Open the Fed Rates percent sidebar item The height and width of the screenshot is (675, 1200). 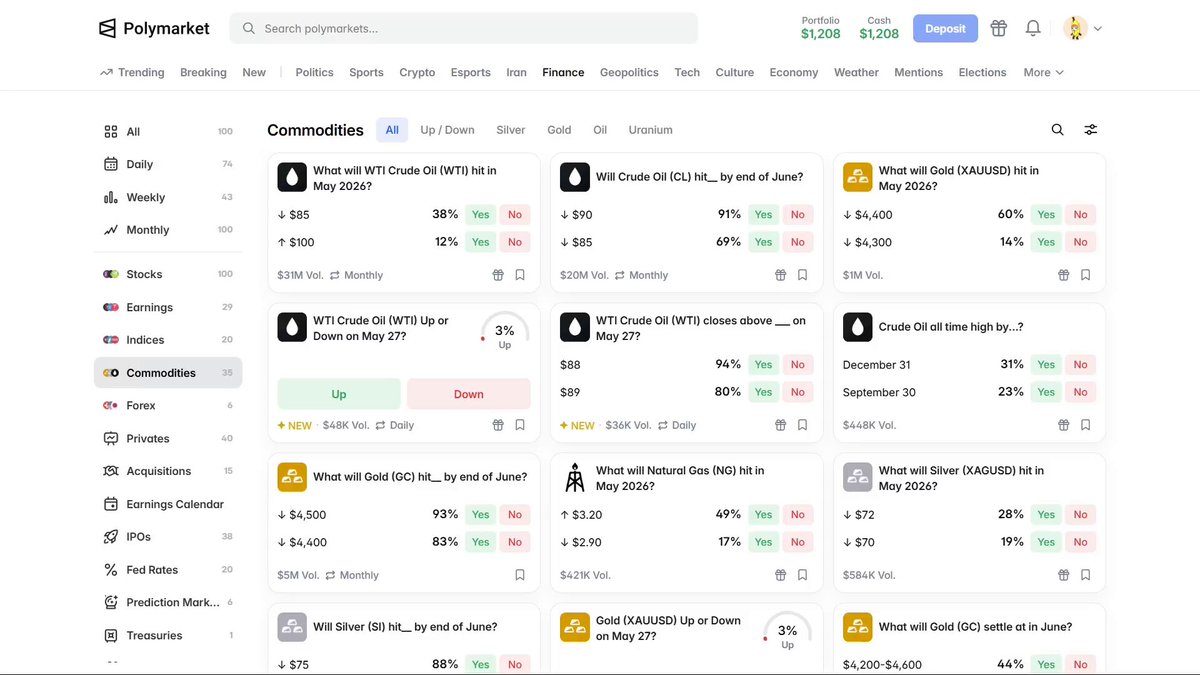168,570
